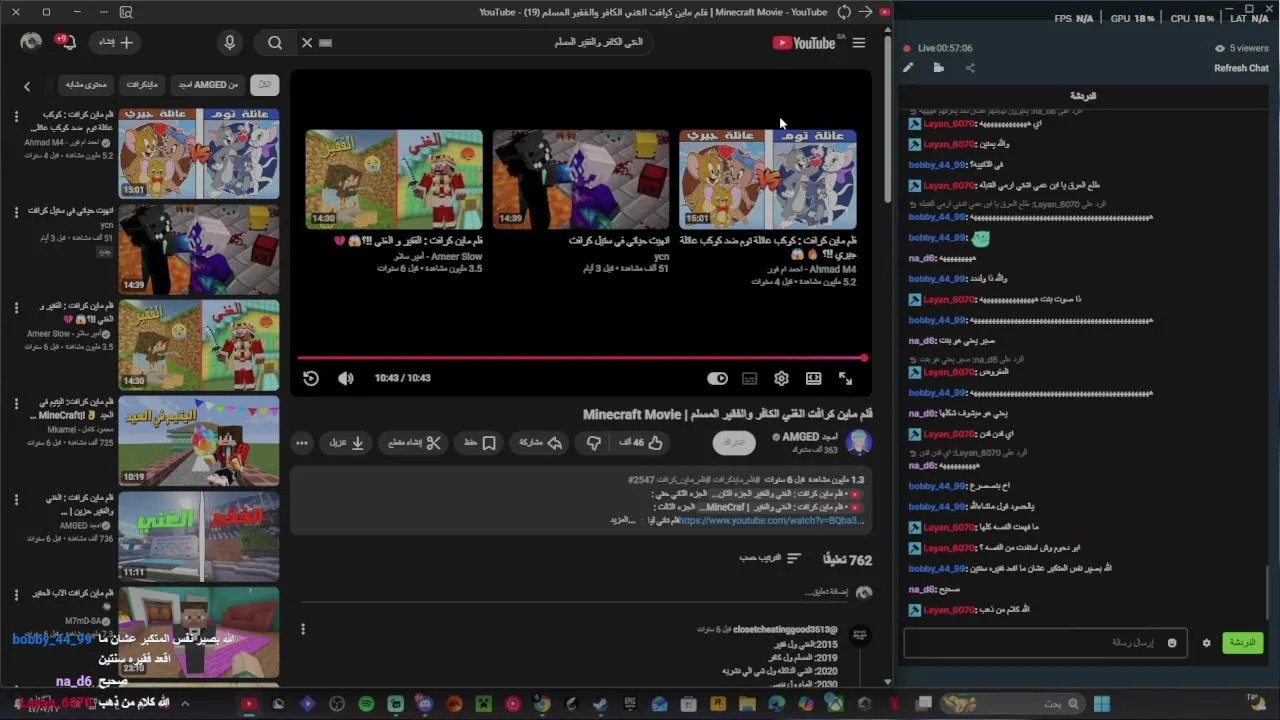
Task: Click the magnifier search button
Action: coord(275,43)
